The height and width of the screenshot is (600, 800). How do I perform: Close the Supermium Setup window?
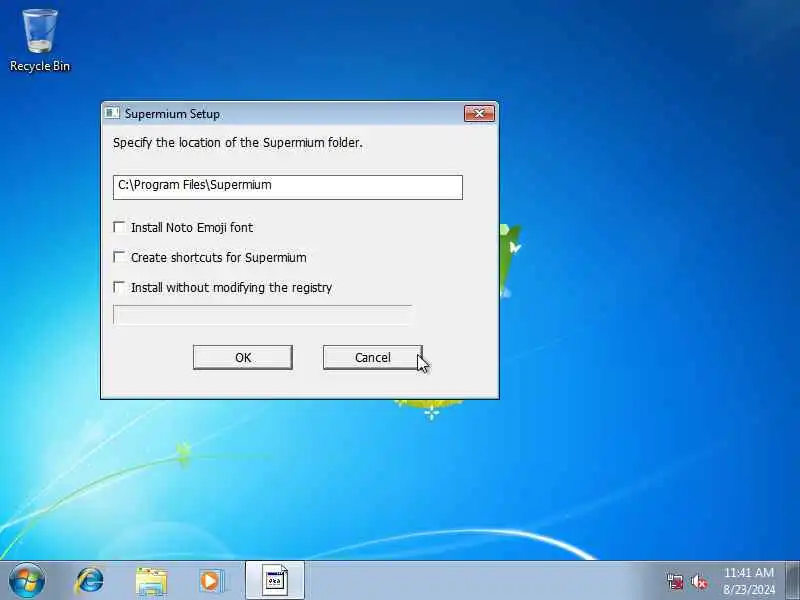point(479,113)
